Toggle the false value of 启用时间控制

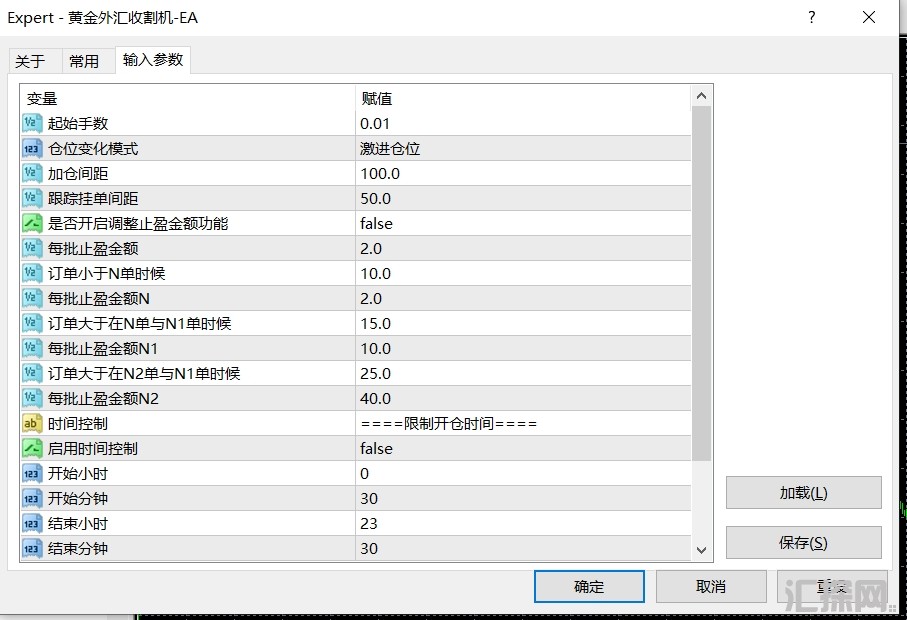[376, 448]
